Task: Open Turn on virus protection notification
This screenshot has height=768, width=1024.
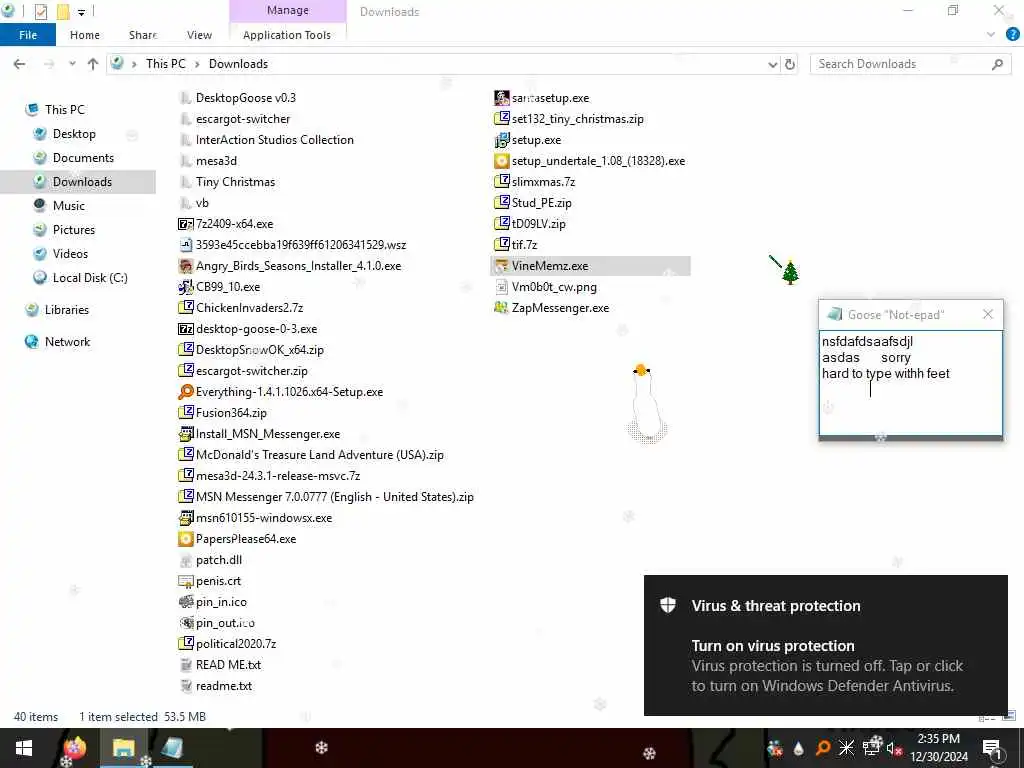Action: 825,645
